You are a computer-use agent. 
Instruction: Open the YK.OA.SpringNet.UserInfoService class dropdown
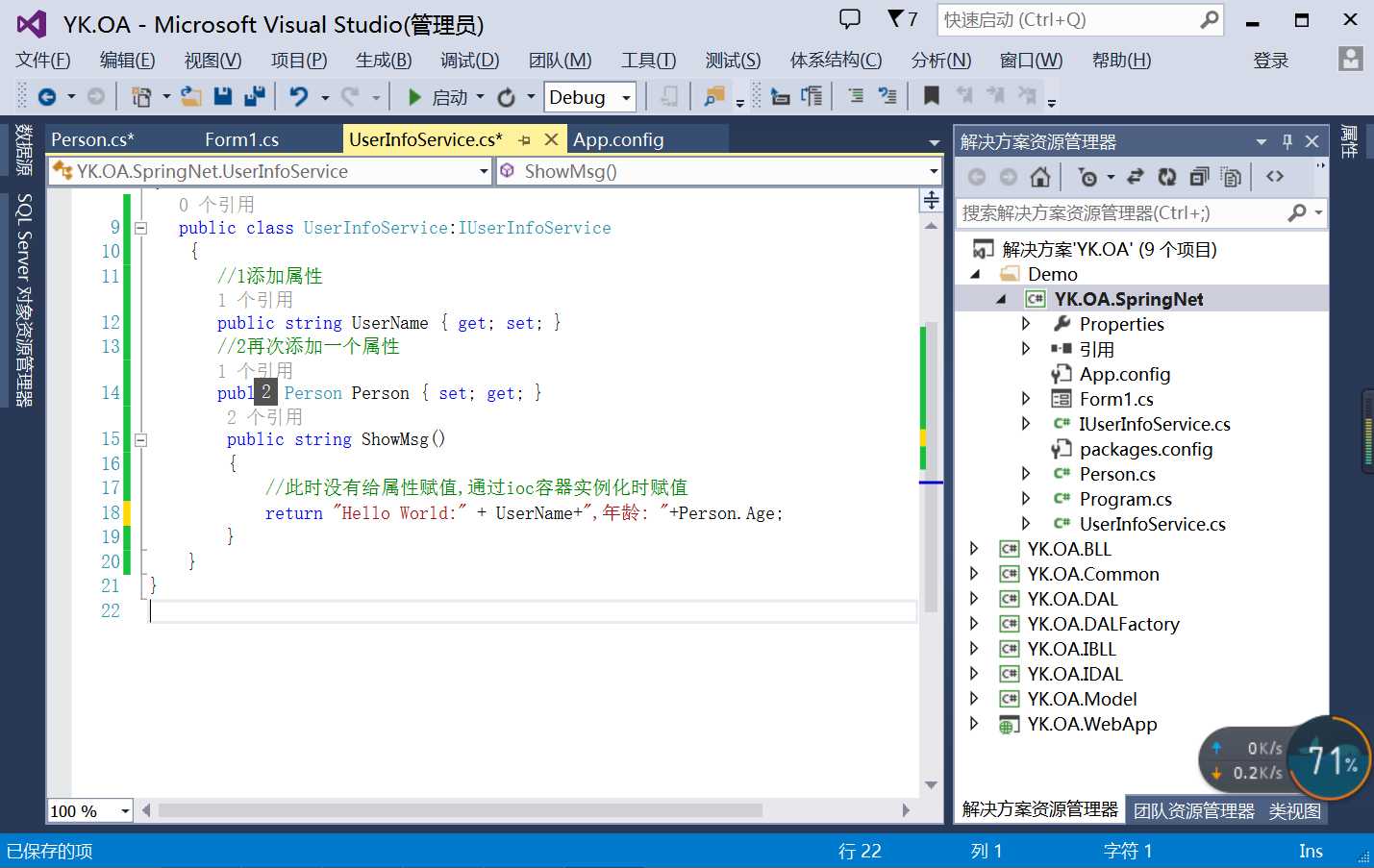click(x=484, y=171)
